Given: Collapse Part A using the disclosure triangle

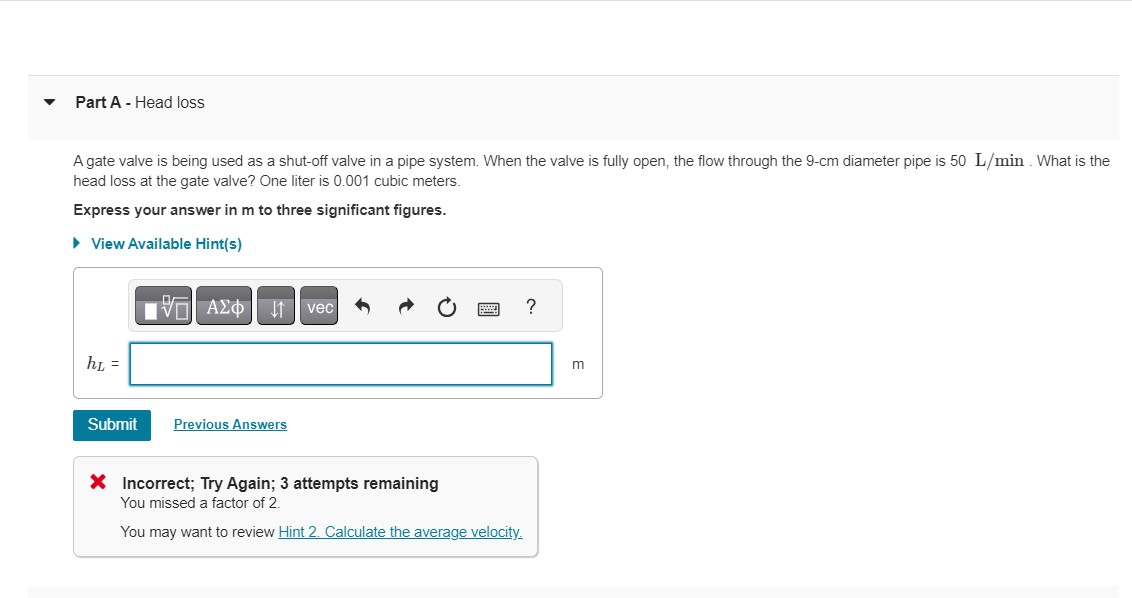Looking at the screenshot, I should click(48, 101).
